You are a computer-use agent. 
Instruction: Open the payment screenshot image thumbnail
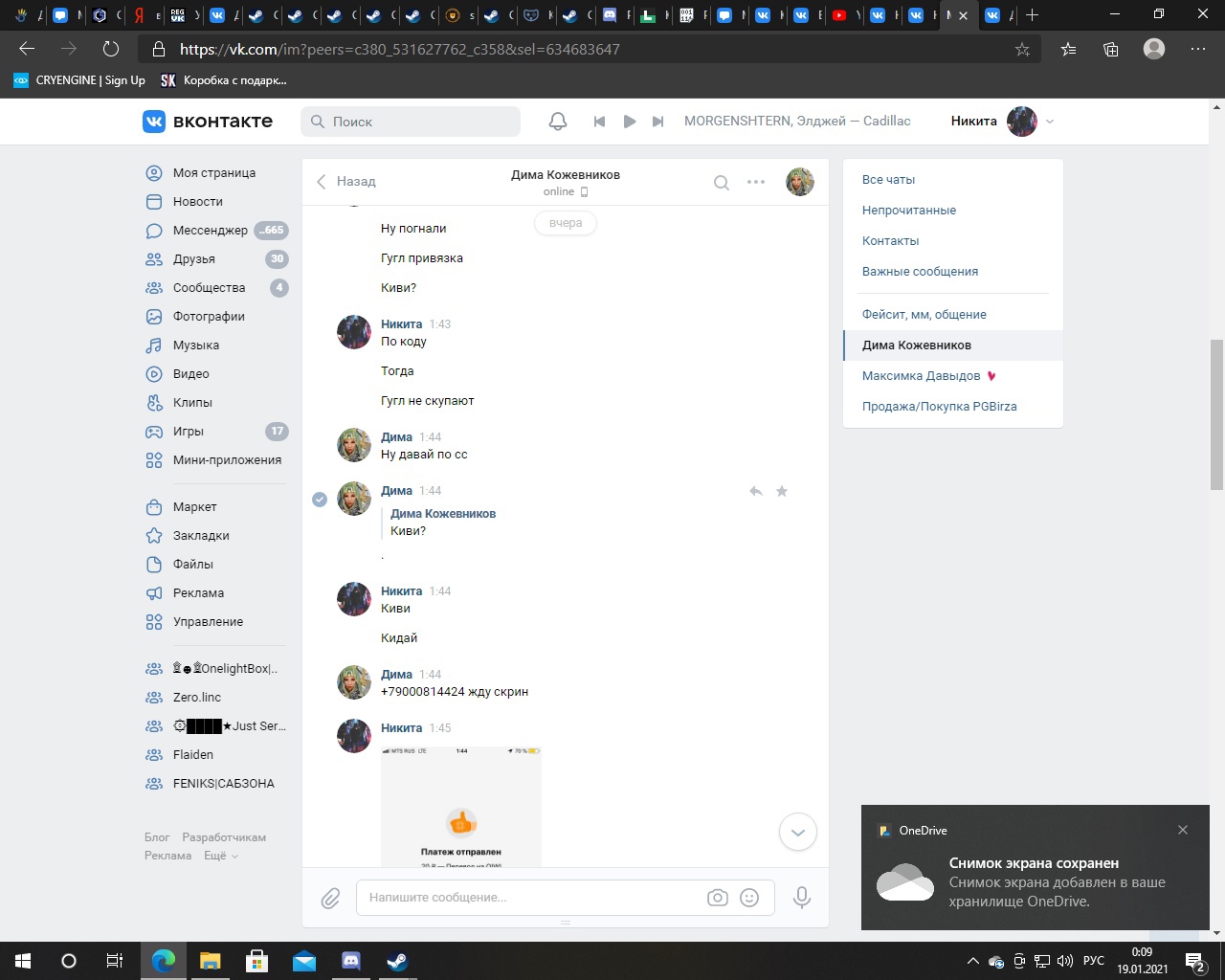pos(461,806)
